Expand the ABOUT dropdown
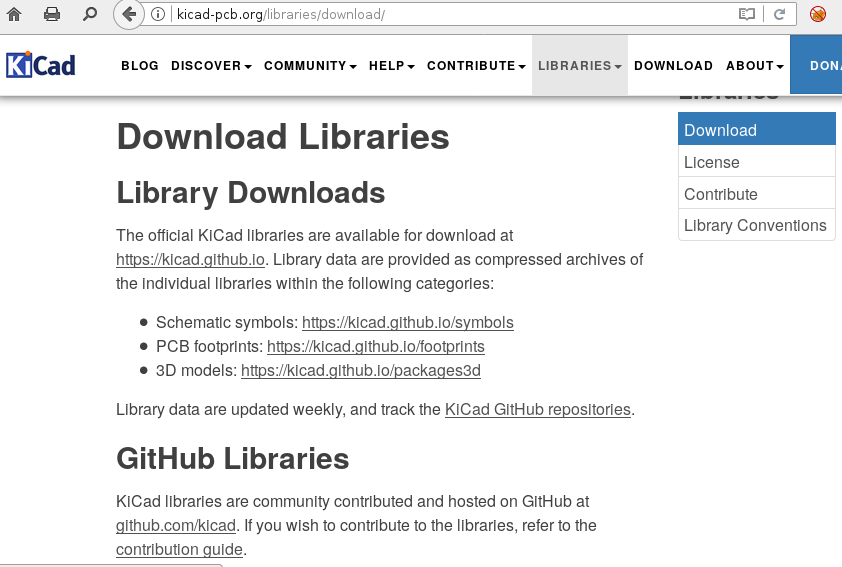 point(755,66)
